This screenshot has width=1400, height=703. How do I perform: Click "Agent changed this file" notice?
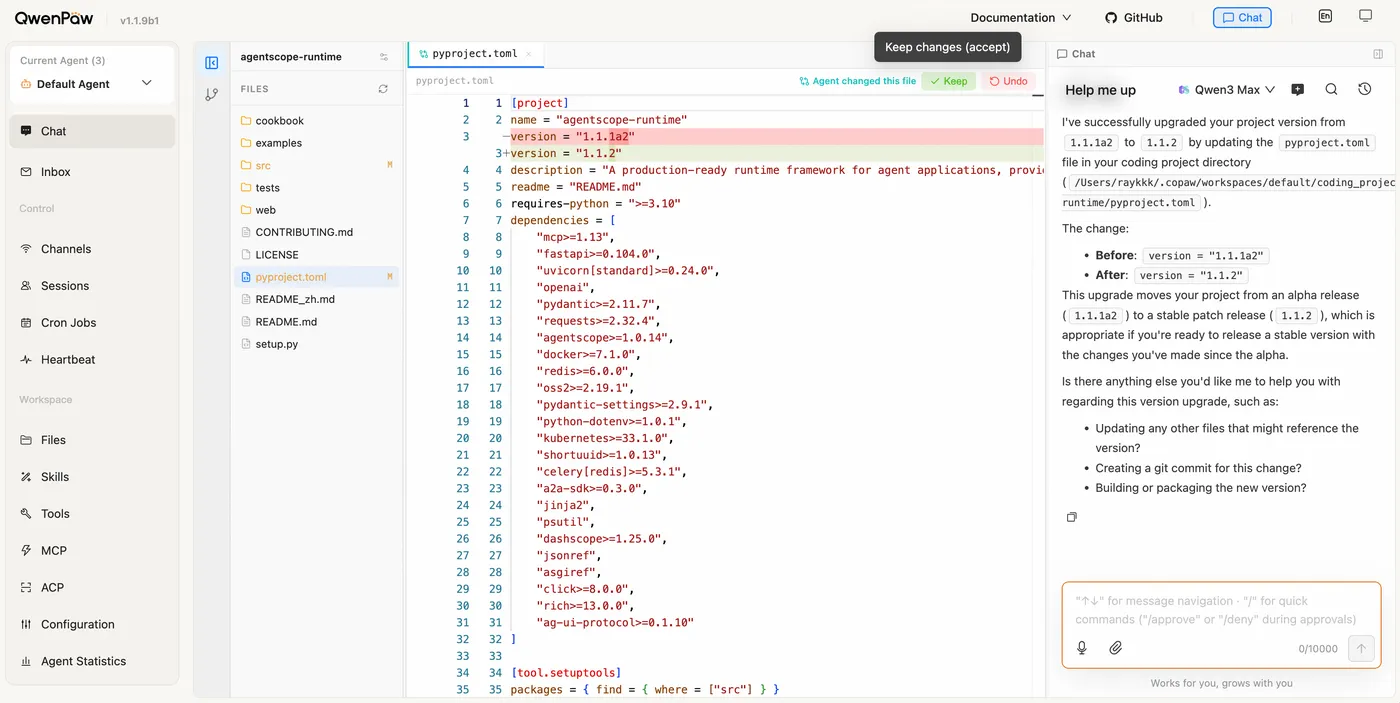[857, 81]
